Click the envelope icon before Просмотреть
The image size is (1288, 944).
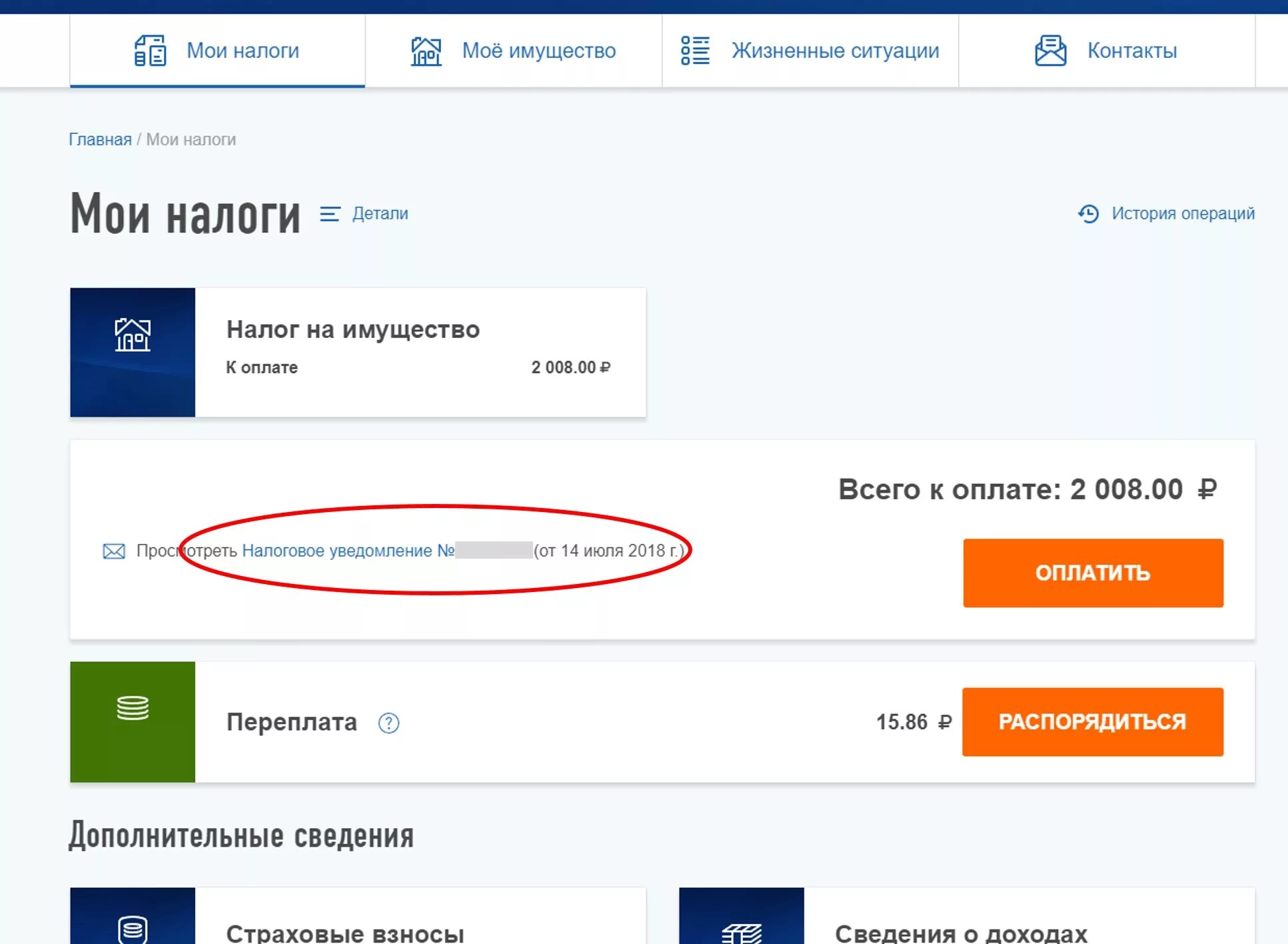tap(114, 551)
